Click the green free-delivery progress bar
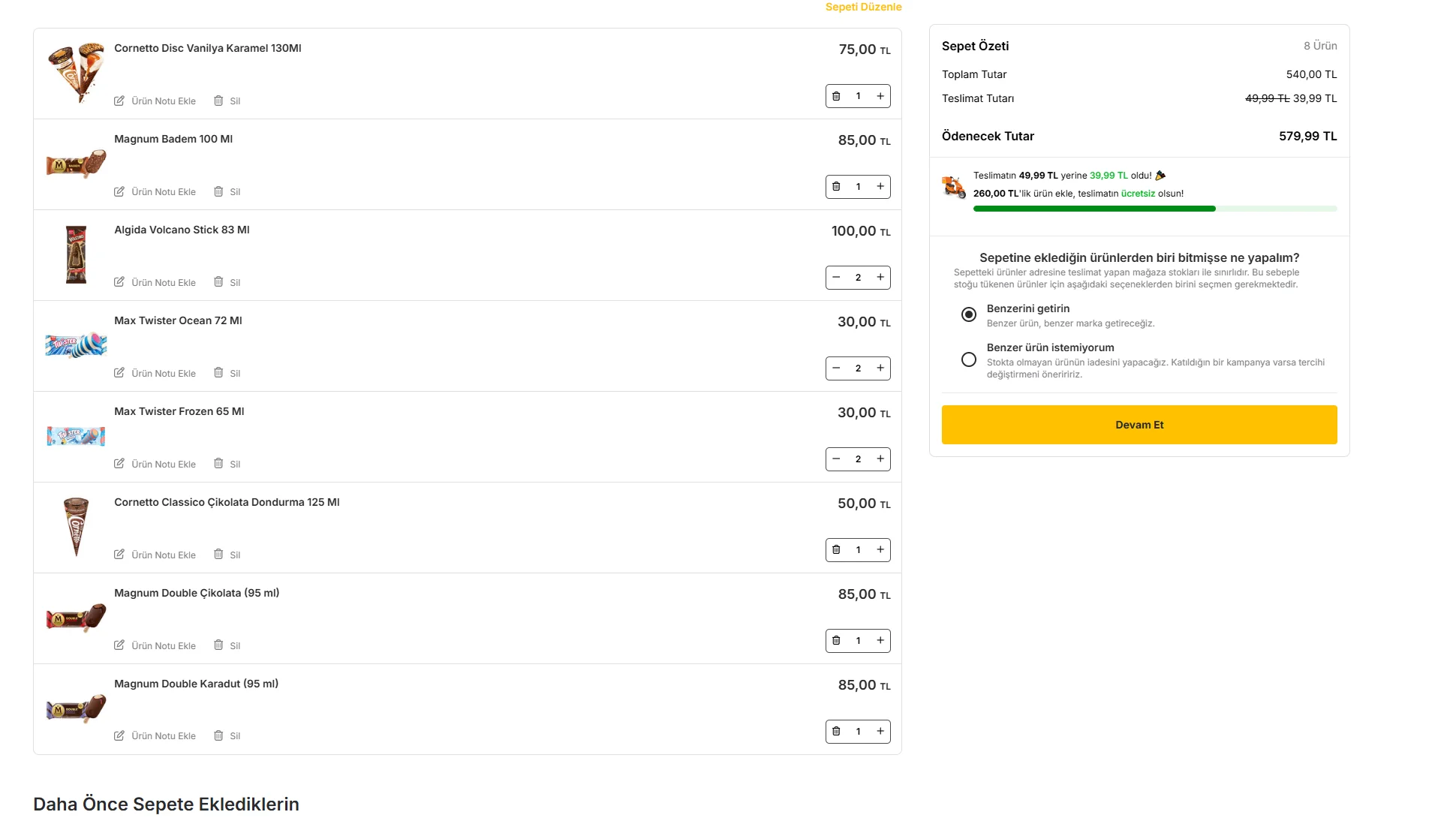Image resolution: width=1456 pixels, height=824 pixels. [1154, 209]
